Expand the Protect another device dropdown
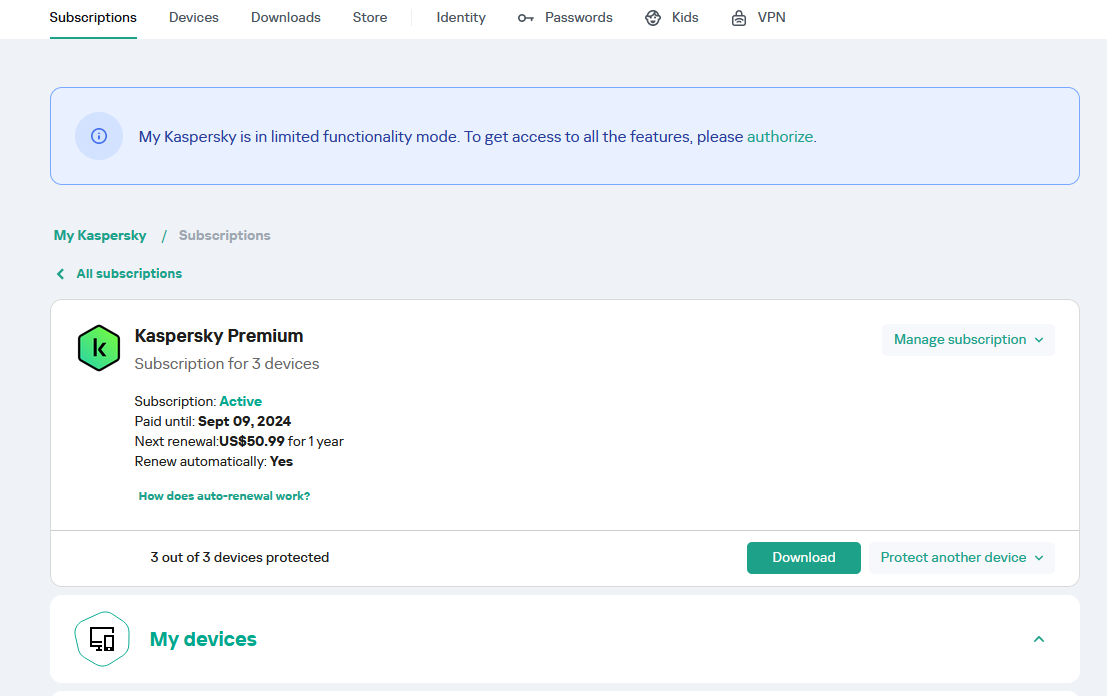 [961, 558]
